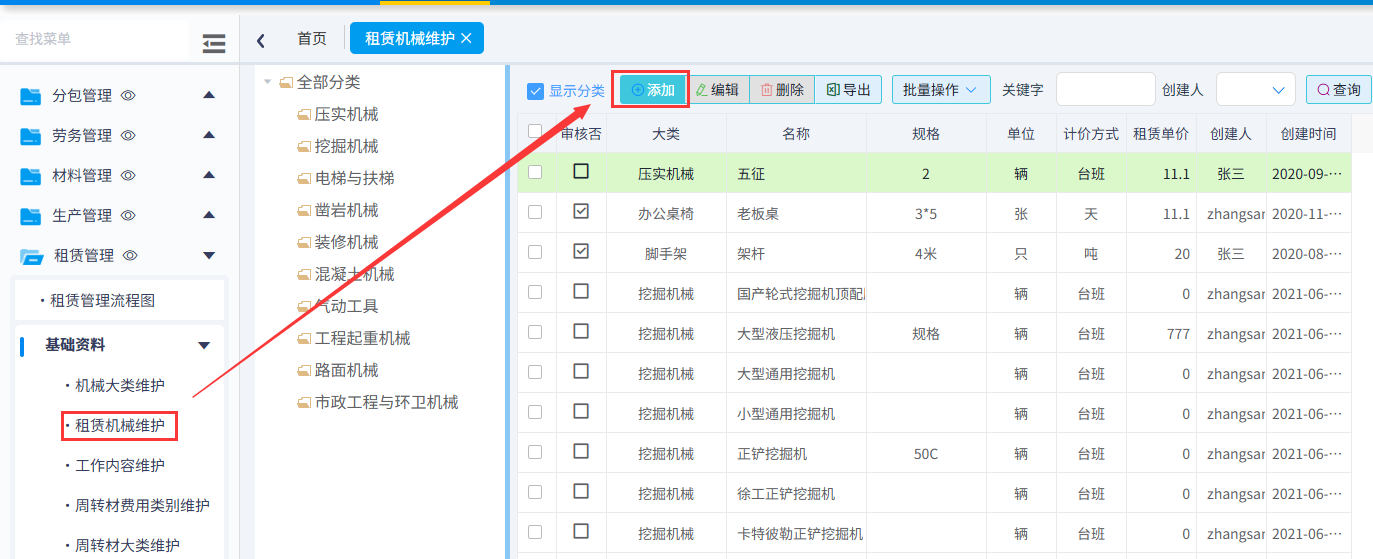Toggle the select-all checkbox in table header
1373x559 pixels.
(535, 131)
